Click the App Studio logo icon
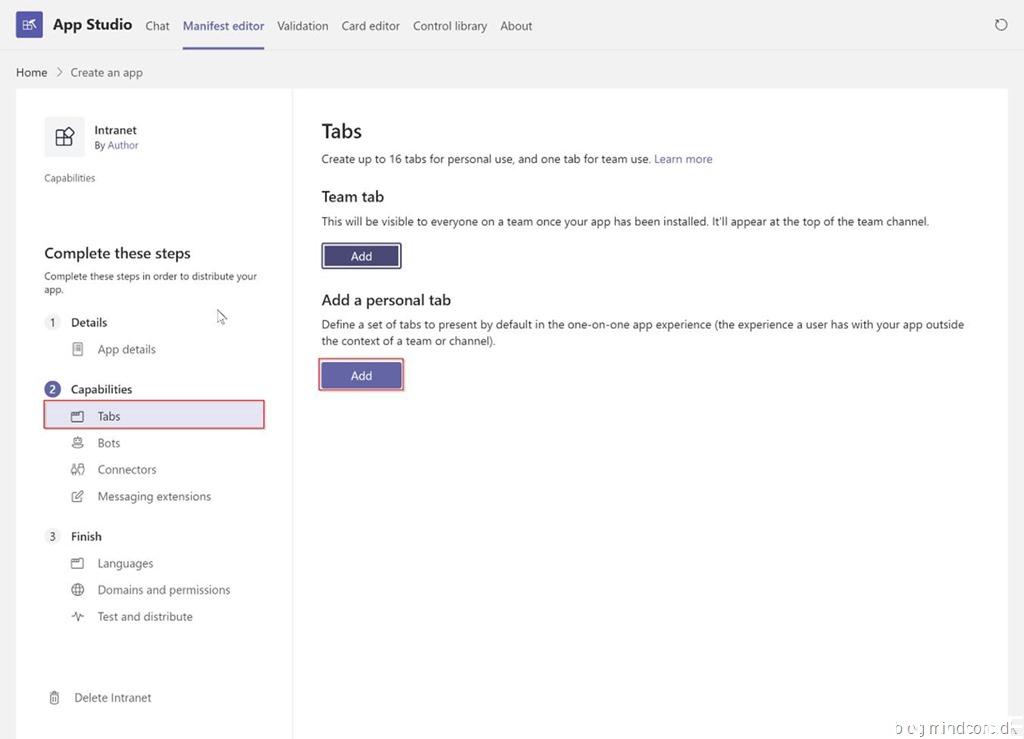The image size is (1024, 739). click(x=29, y=25)
